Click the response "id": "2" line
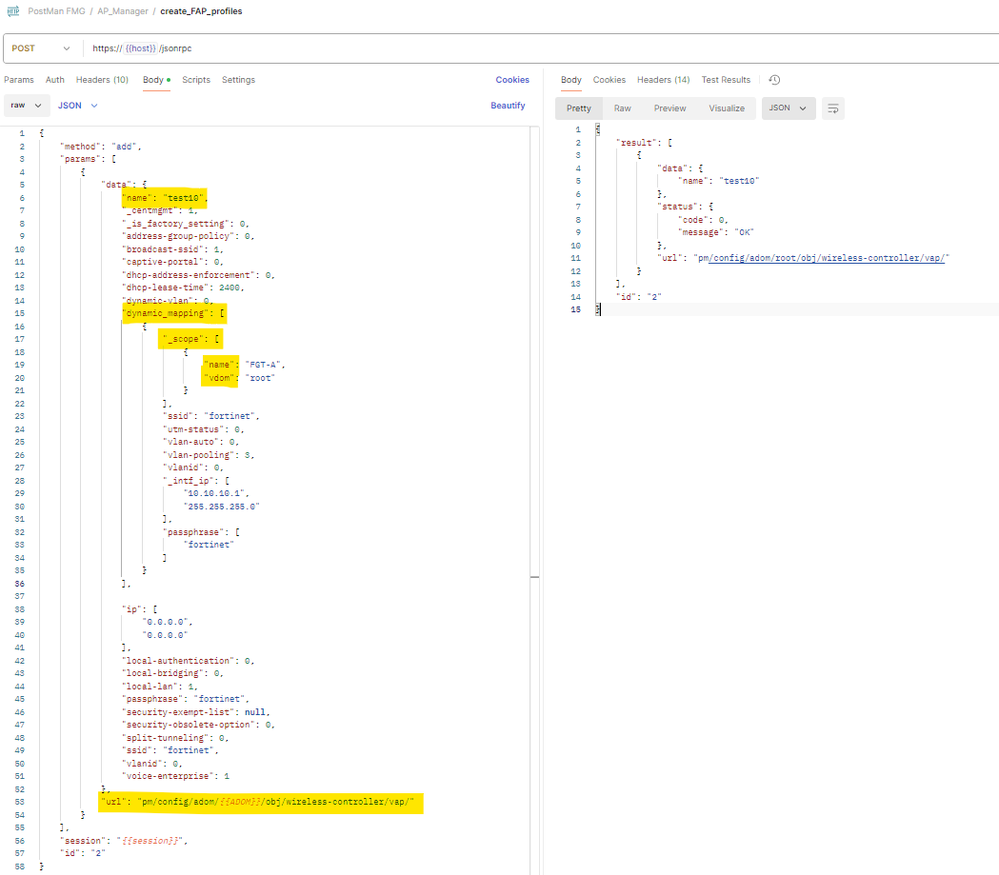The height and width of the screenshot is (875, 999). click(x=639, y=297)
